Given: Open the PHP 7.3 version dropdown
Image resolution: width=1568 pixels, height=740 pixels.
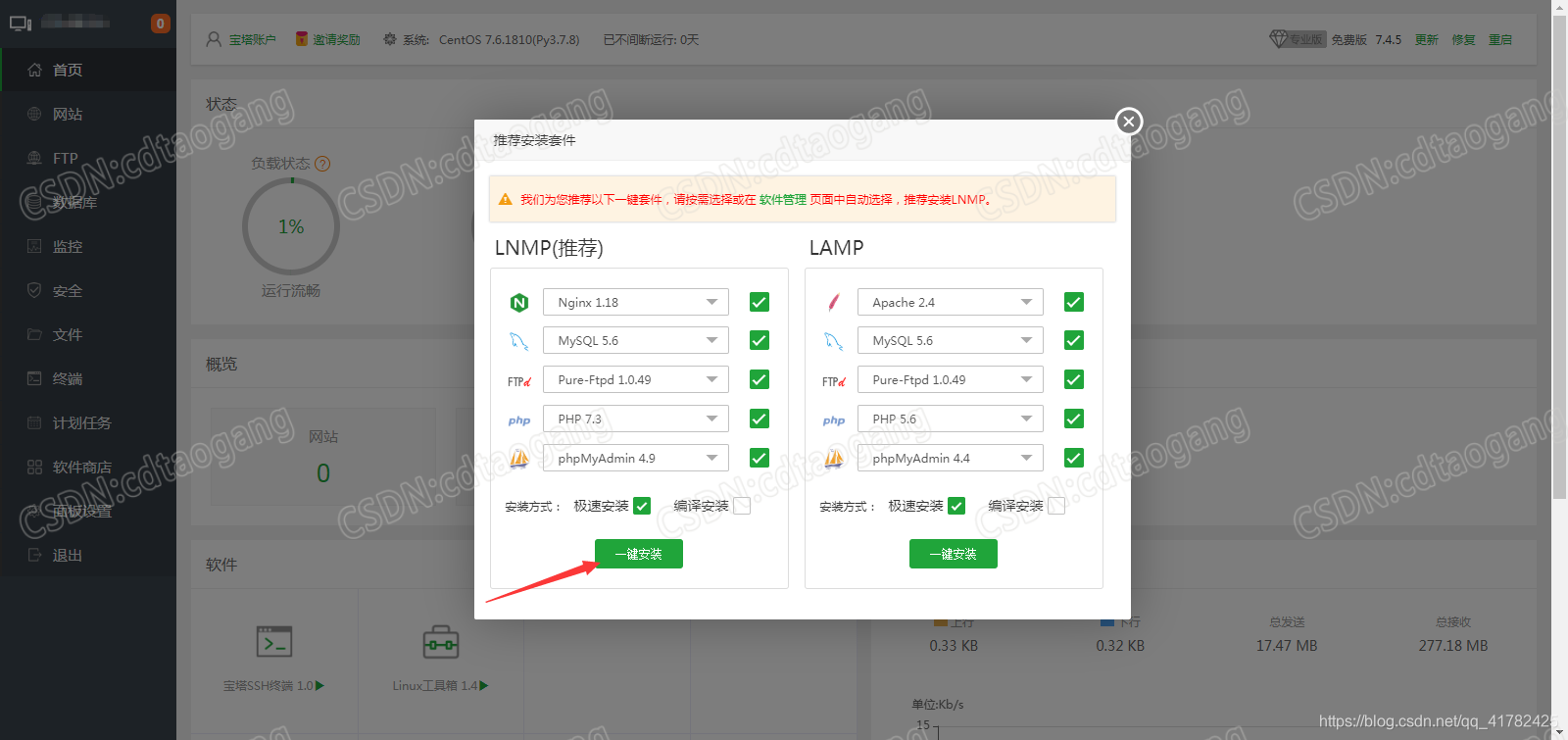Looking at the screenshot, I should (x=636, y=419).
